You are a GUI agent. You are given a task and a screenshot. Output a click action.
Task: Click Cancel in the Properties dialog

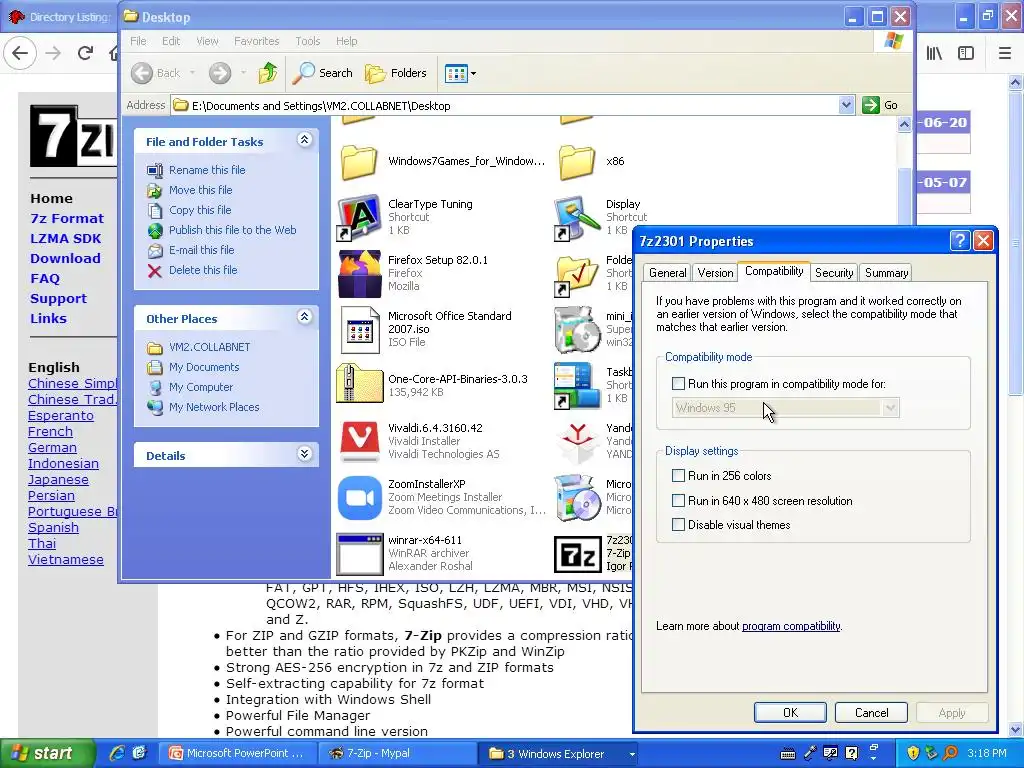(871, 712)
